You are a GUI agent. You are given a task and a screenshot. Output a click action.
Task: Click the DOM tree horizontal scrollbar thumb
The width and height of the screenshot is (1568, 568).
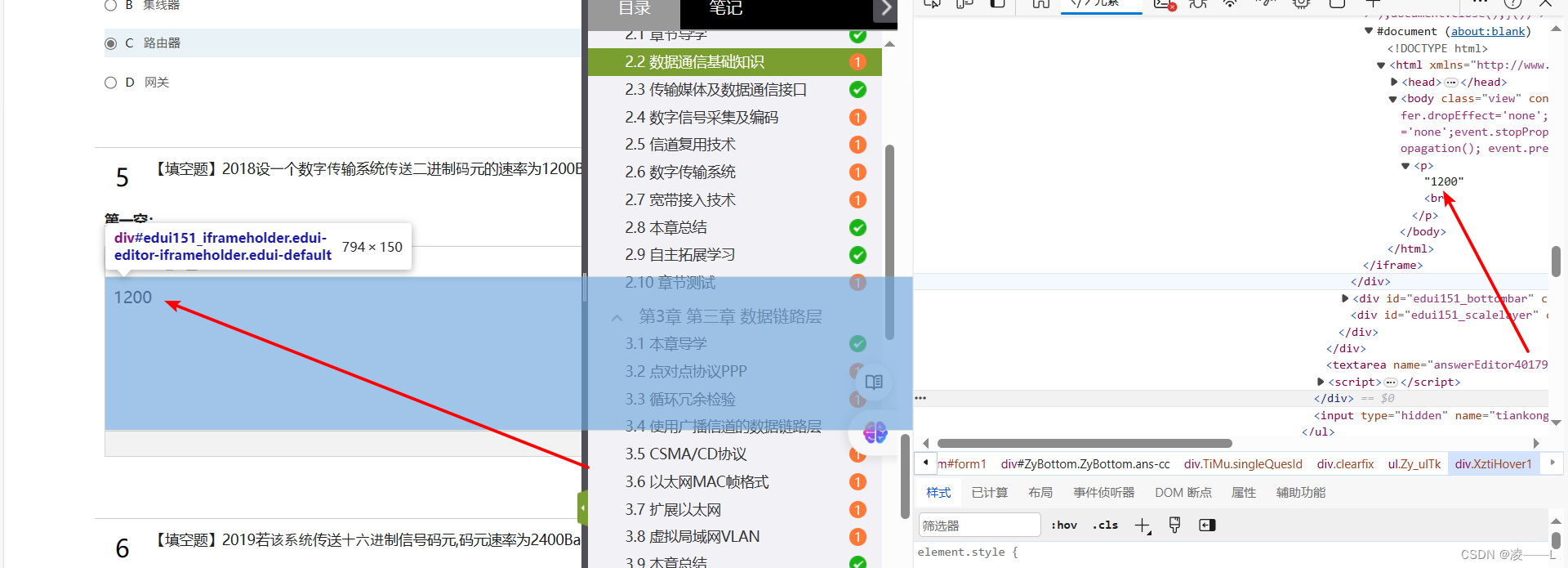pos(1084,443)
